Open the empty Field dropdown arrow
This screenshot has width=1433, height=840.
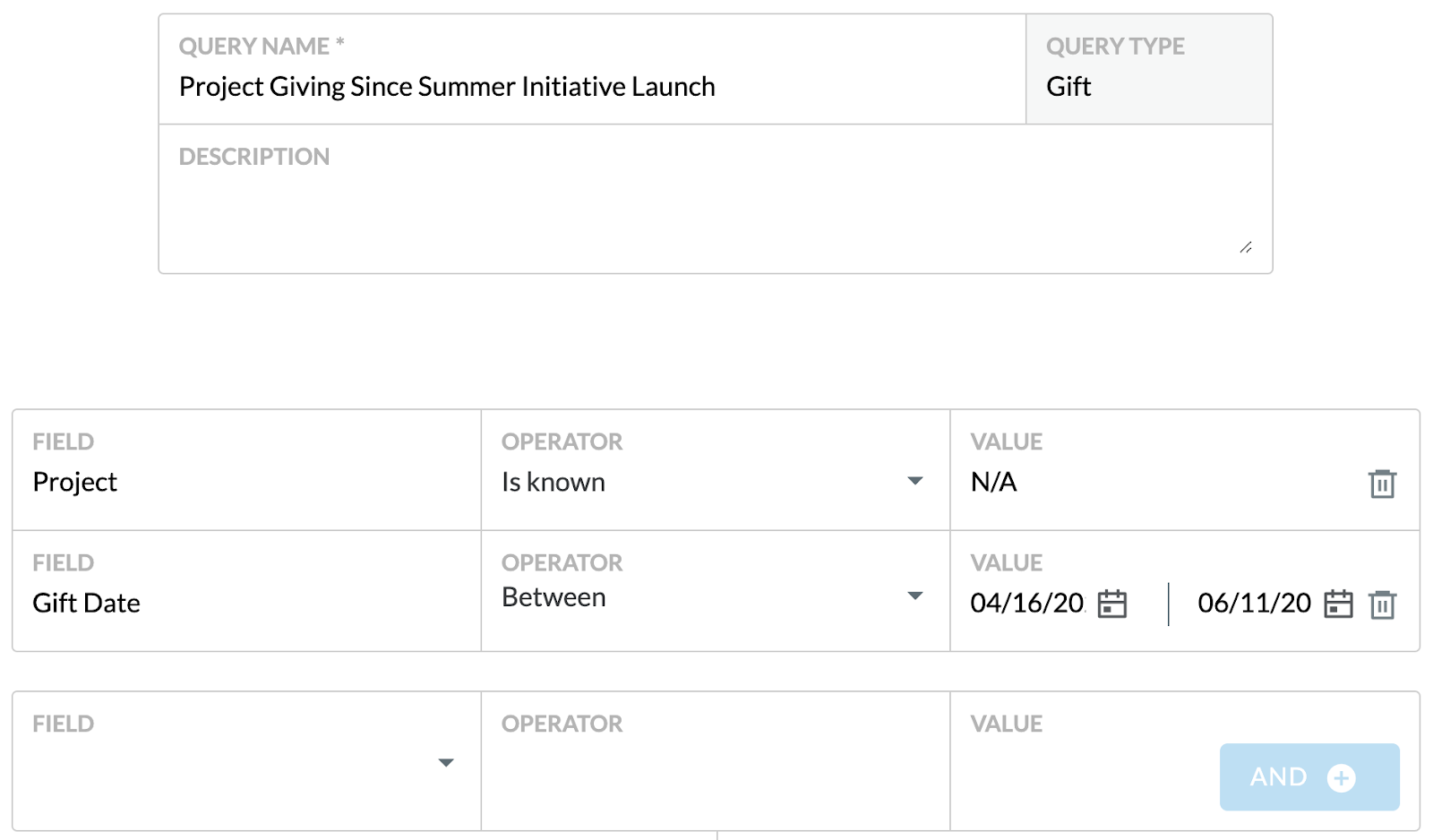446,763
